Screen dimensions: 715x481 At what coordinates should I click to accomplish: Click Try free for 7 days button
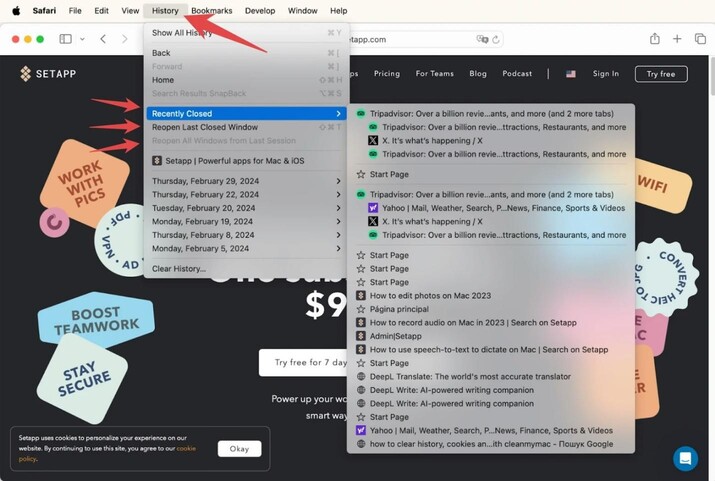303,362
